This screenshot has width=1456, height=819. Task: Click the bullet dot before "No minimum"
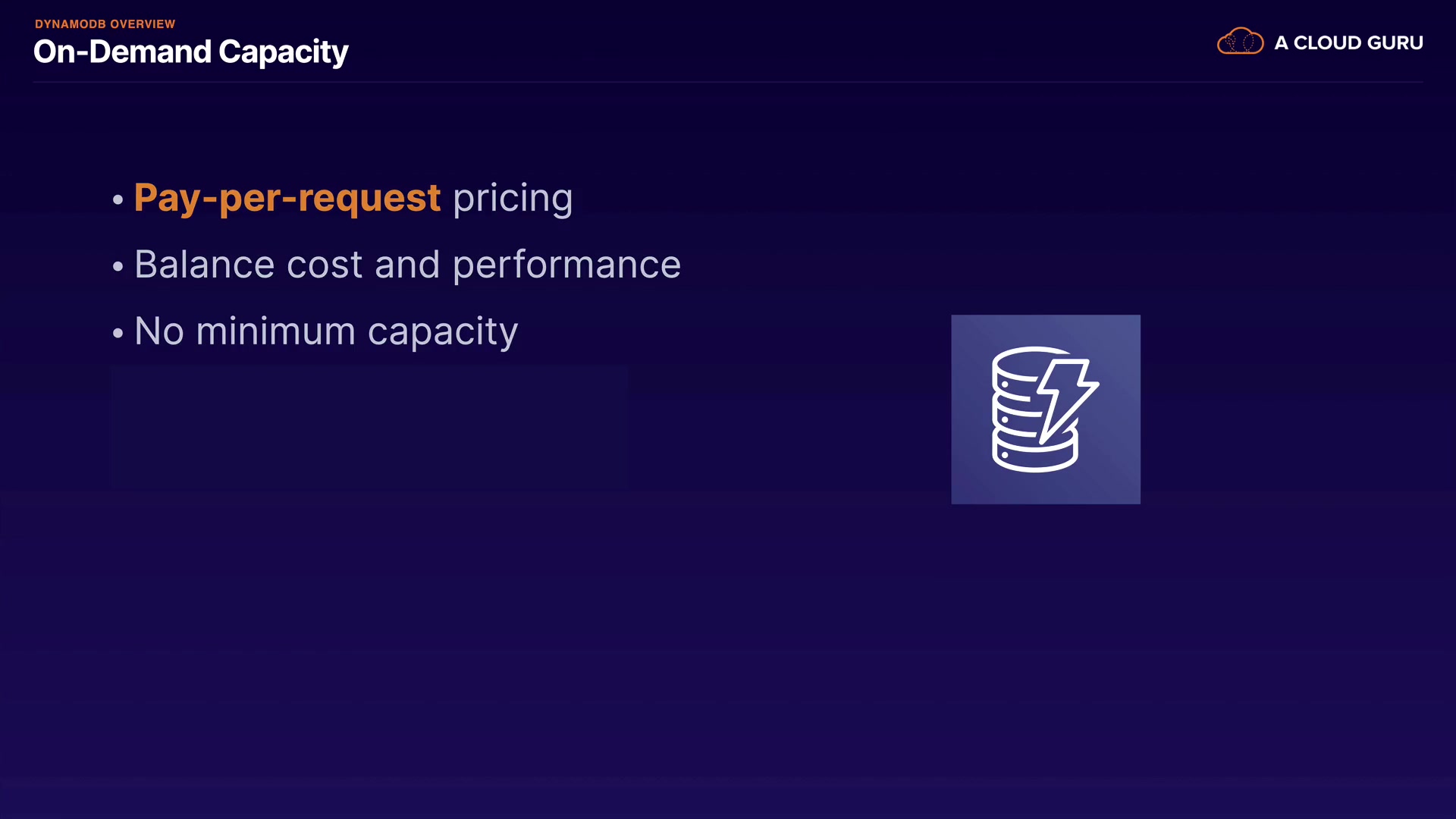(118, 334)
